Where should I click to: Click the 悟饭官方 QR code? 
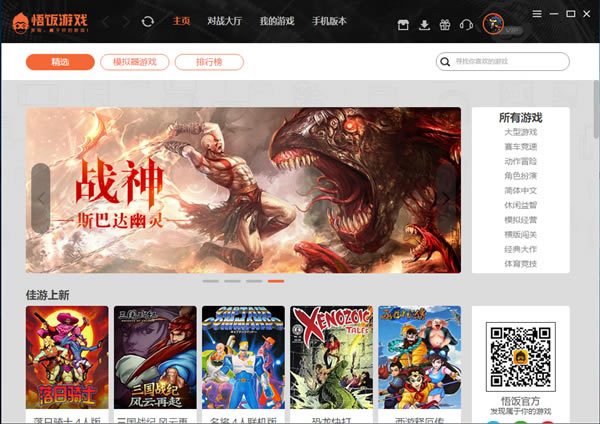point(520,357)
